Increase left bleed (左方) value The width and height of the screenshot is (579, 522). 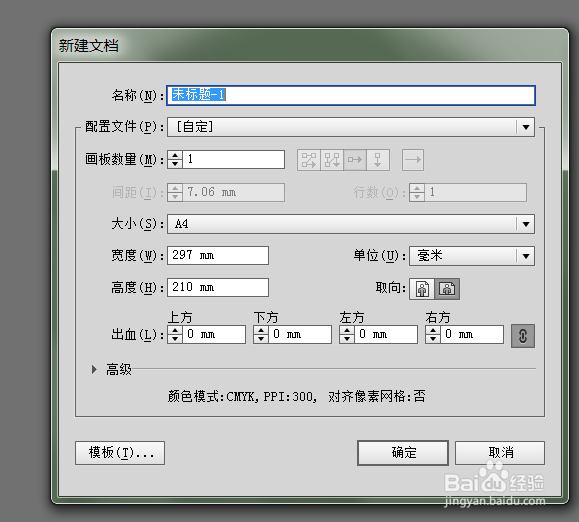tap(347, 330)
